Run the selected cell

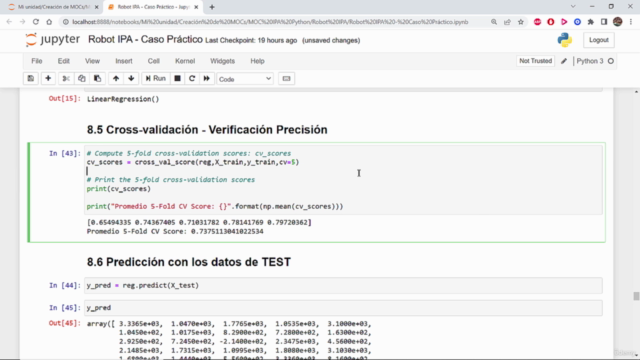point(156,78)
